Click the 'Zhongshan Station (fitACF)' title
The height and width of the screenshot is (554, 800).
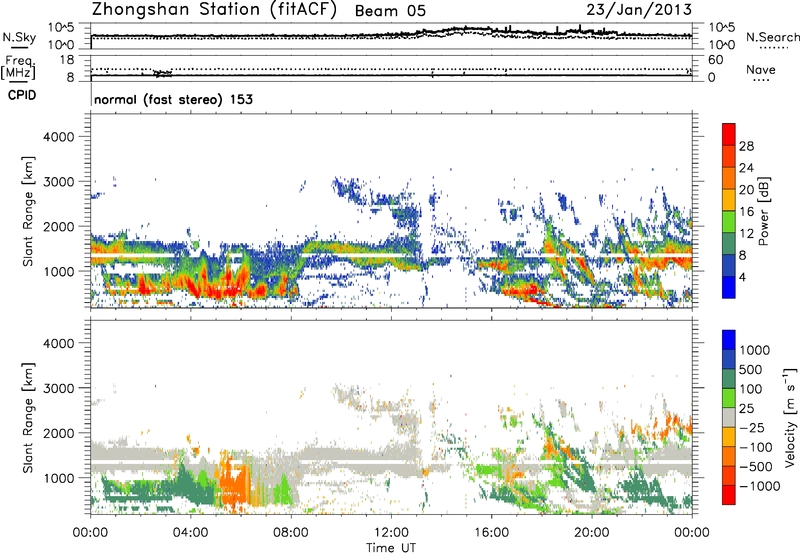(x=214, y=10)
